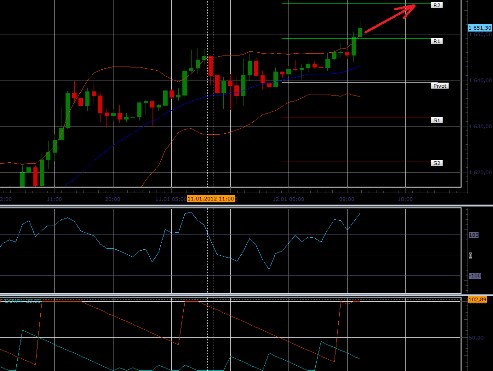Select the Pivot level label
Screen dimensions: 493x371
[440, 86]
